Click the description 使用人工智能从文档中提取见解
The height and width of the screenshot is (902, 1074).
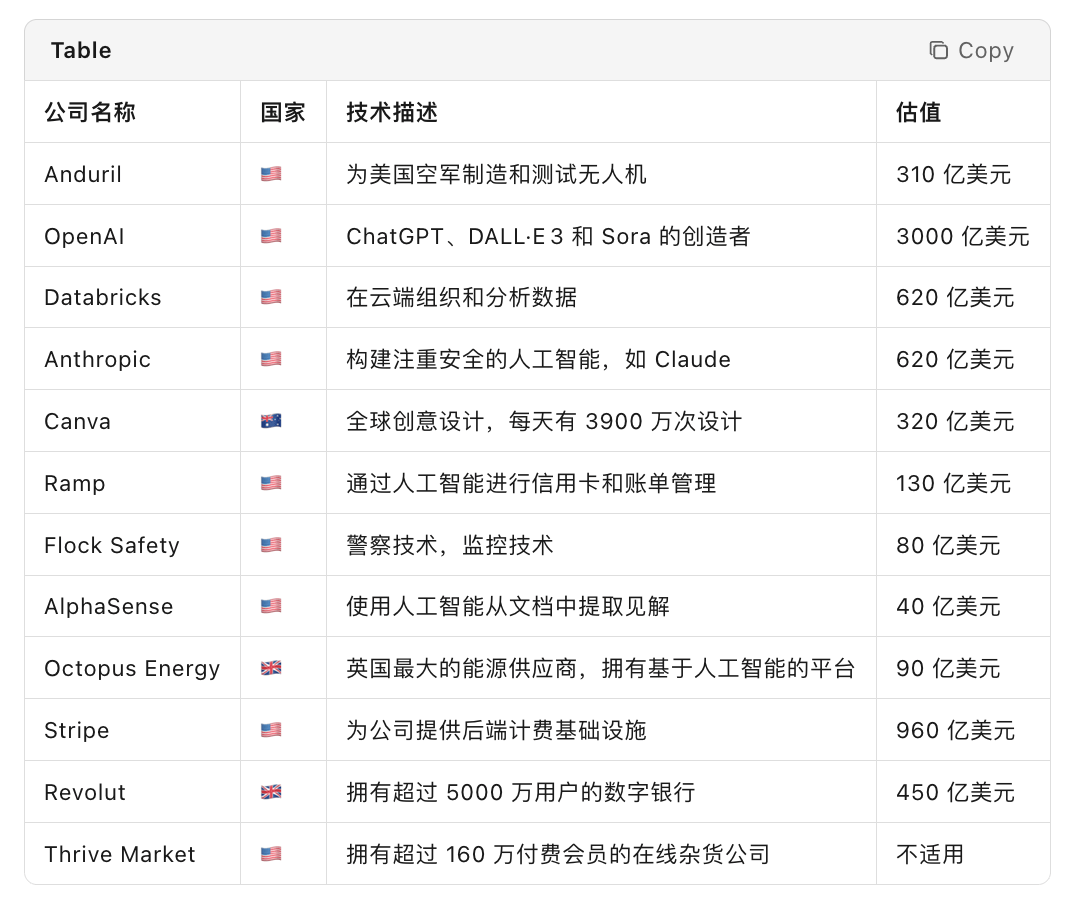coord(508,606)
